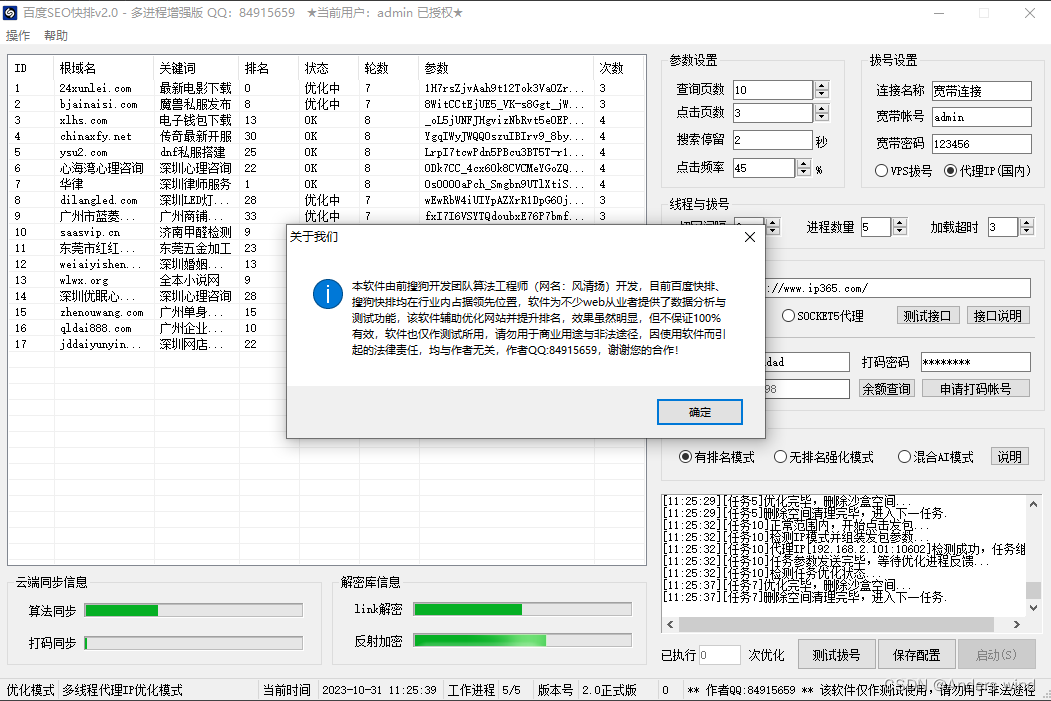Click the 确定 button in the dialog

tap(699, 412)
